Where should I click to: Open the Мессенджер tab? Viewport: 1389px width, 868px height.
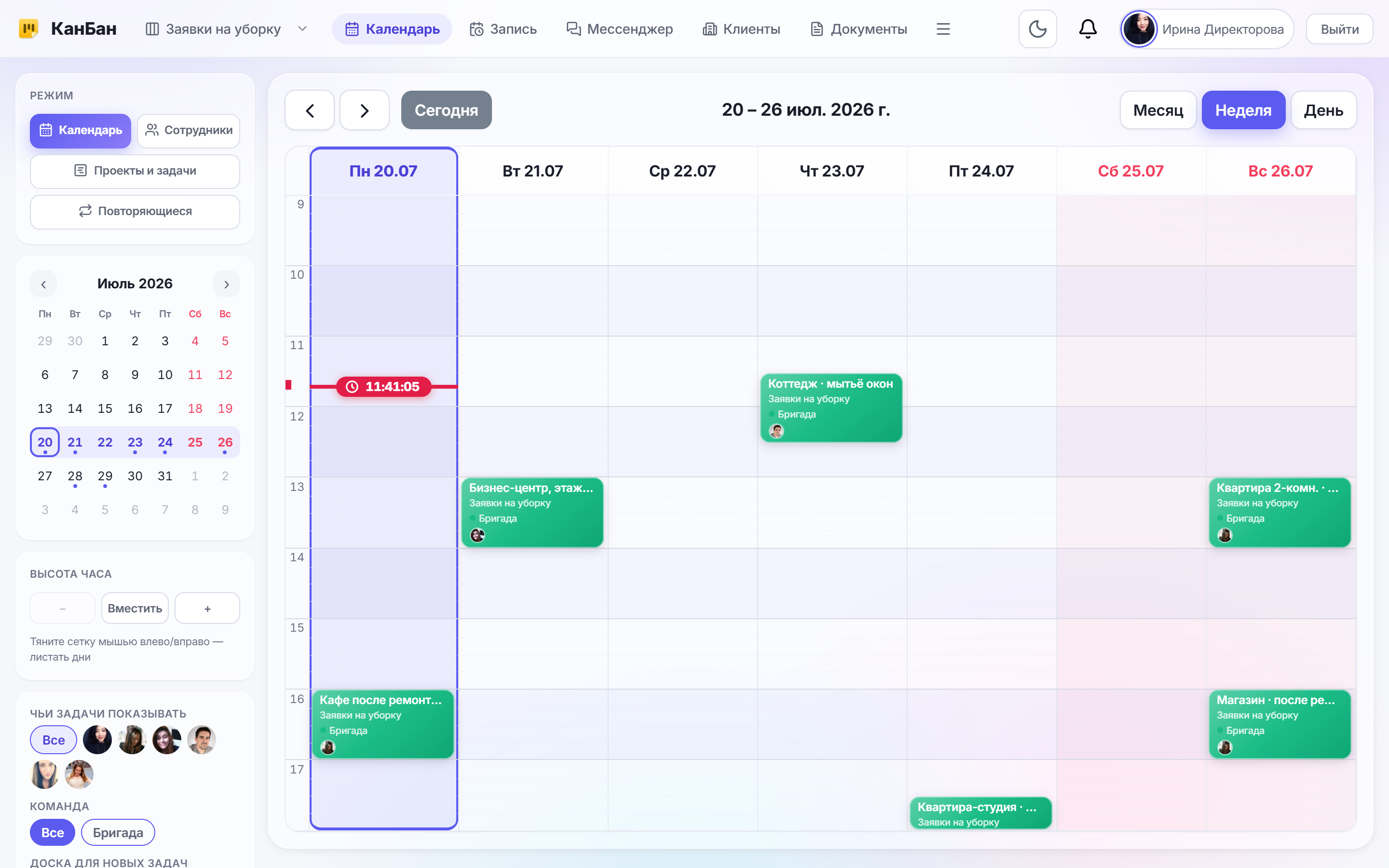619,29
